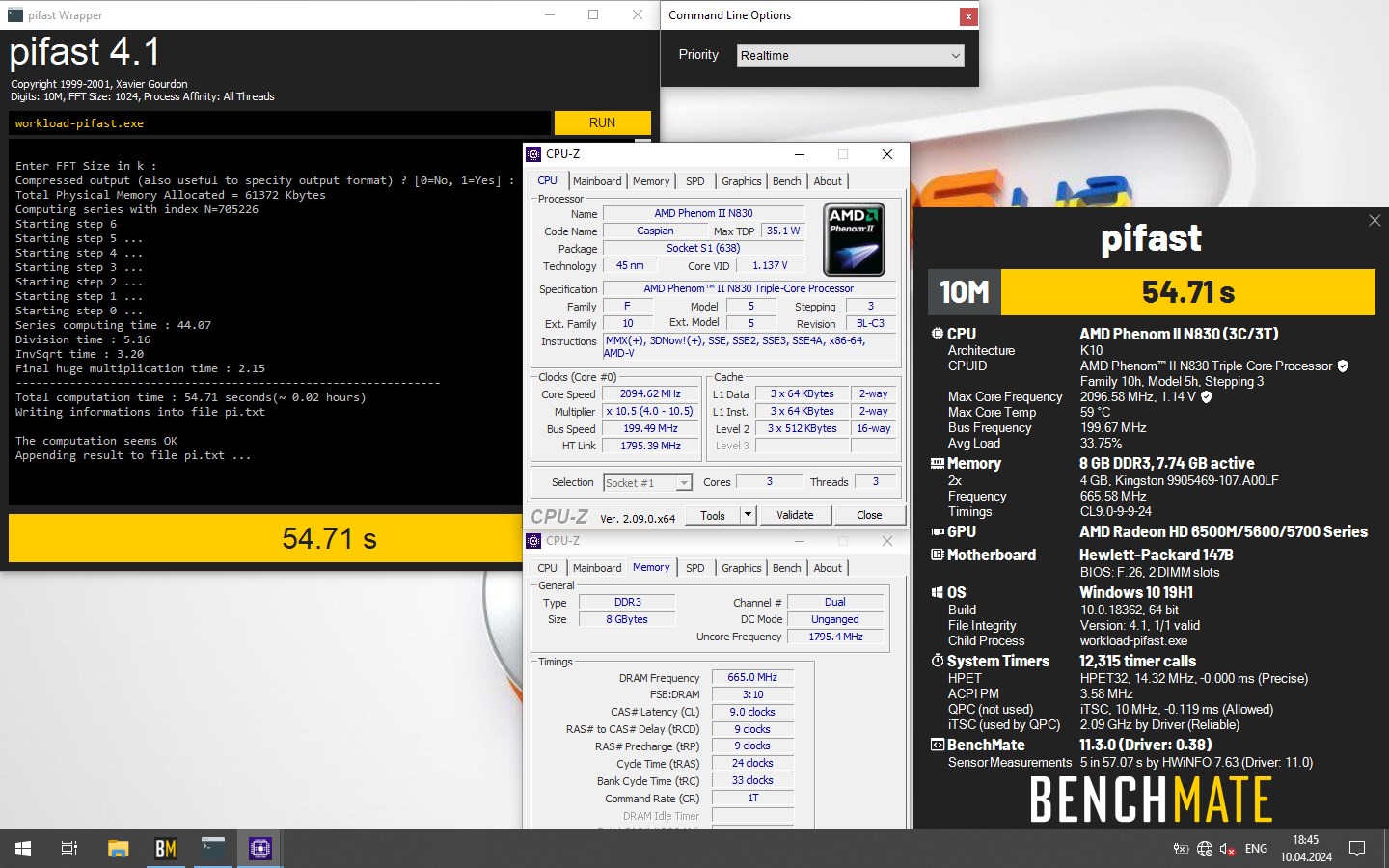
Task: Open the Graphics tab in upper CPU-Z
Action: click(x=741, y=181)
